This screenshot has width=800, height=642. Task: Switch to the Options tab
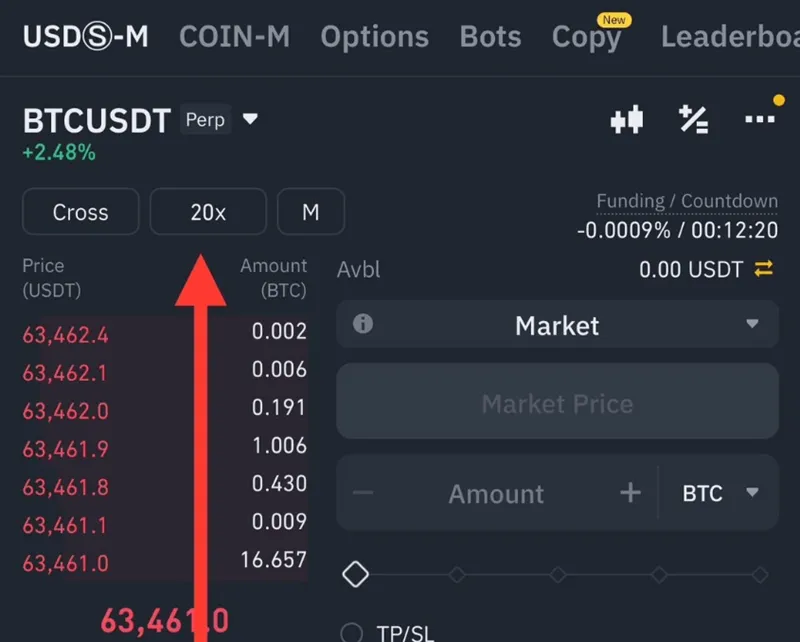pyautogui.click(x=374, y=37)
